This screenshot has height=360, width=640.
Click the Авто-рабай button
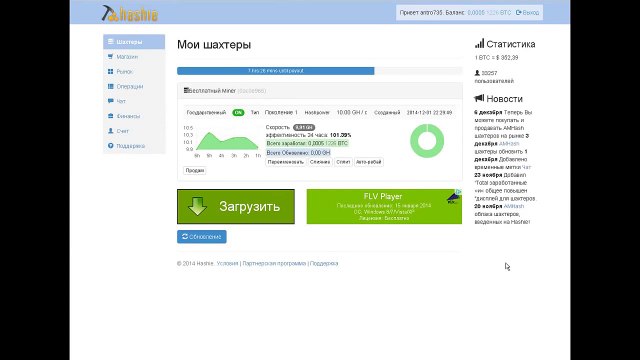click(369, 162)
